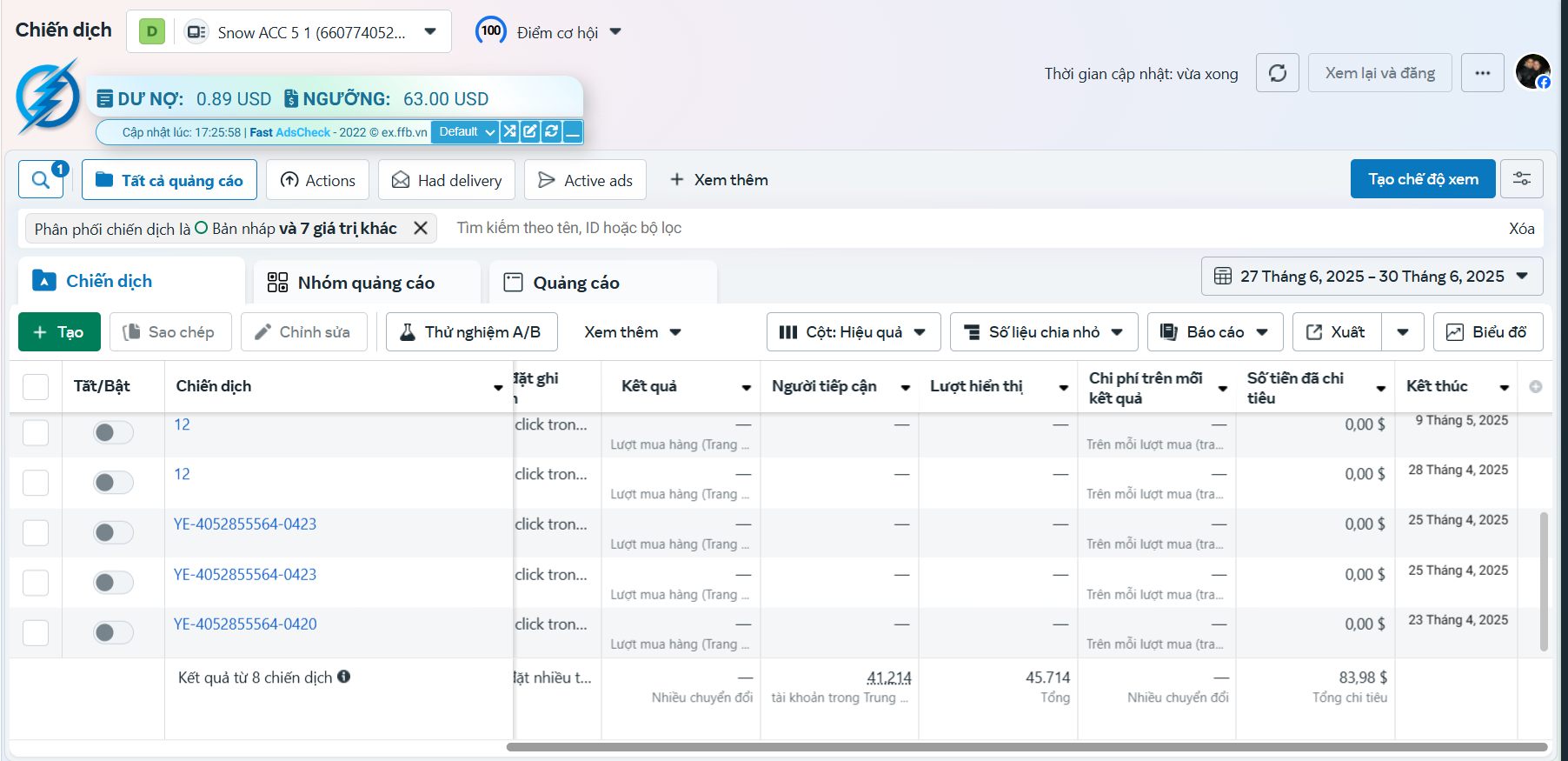The image size is (1568, 761).
Task: Click the opportunity score 100 circle
Action: [490, 31]
